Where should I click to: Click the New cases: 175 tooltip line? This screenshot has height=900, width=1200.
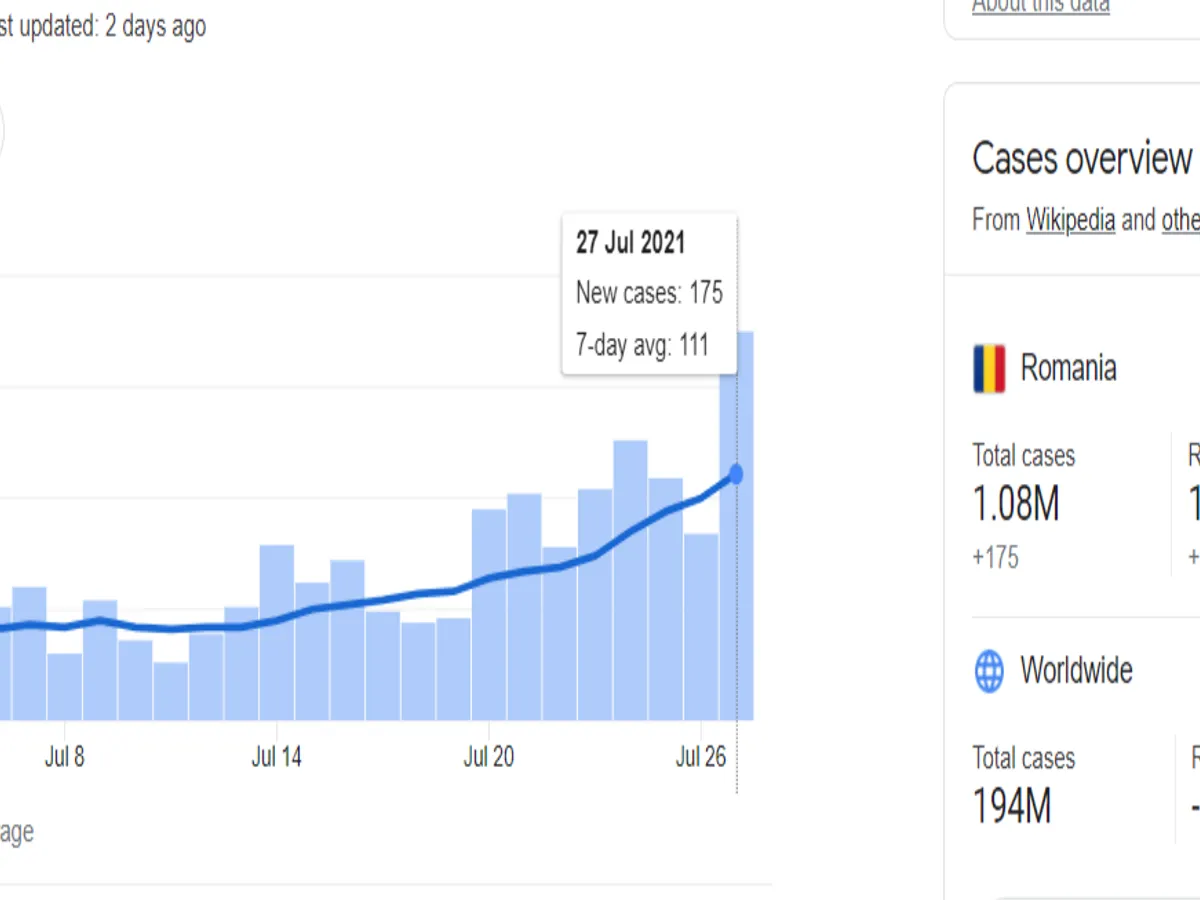pyautogui.click(x=649, y=294)
